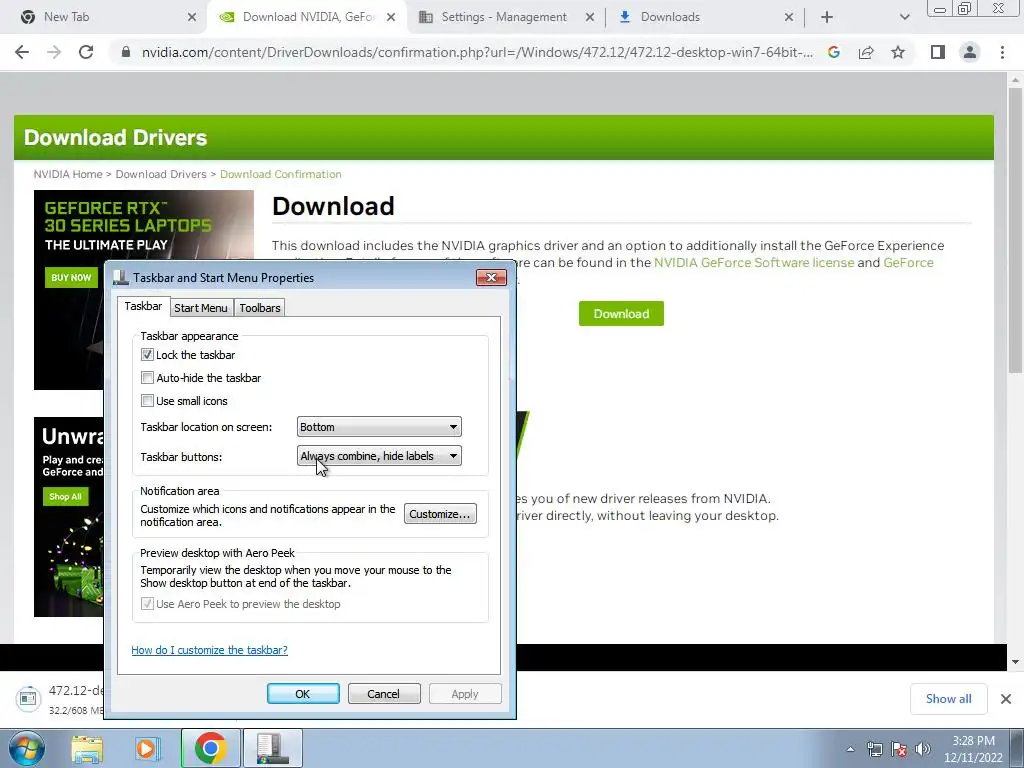Open Taskbar location on screen dropdown
Viewport: 1024px width, 768px height.
point(379,426)
